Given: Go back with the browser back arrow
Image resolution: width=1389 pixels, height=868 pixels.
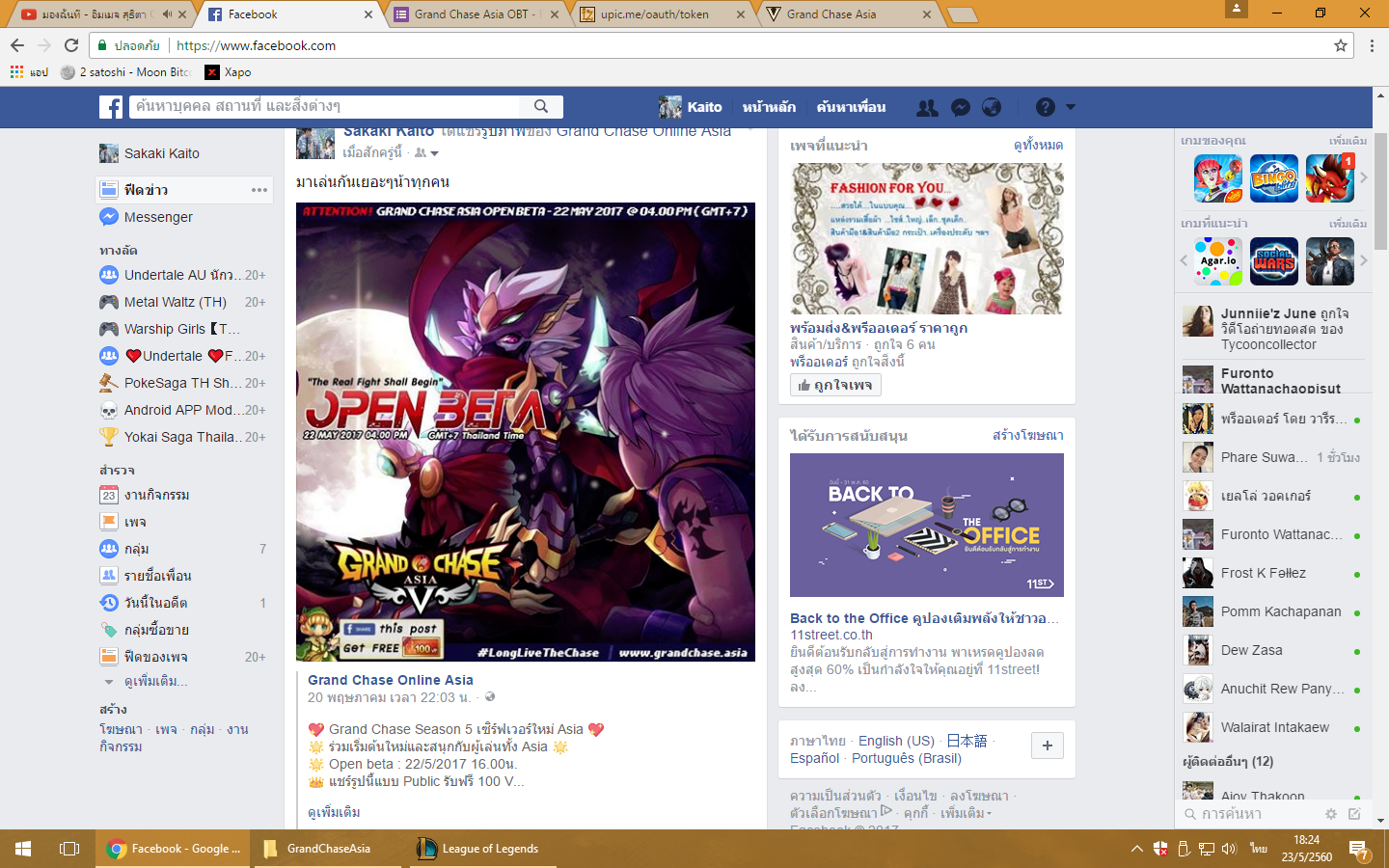Looking at the screenshot, I should [x=17, y=45].
